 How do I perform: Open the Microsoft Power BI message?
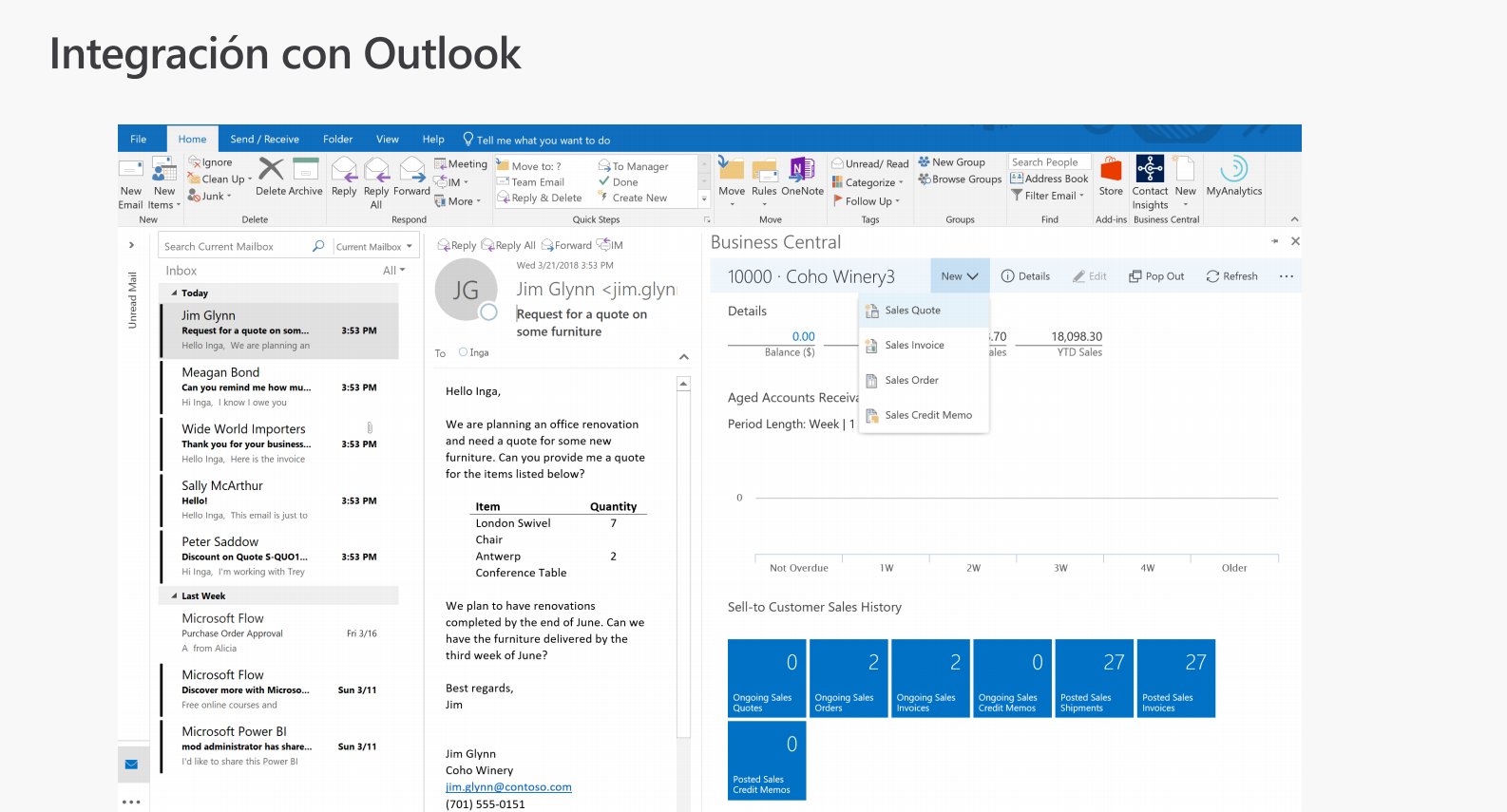pos(279,746)
